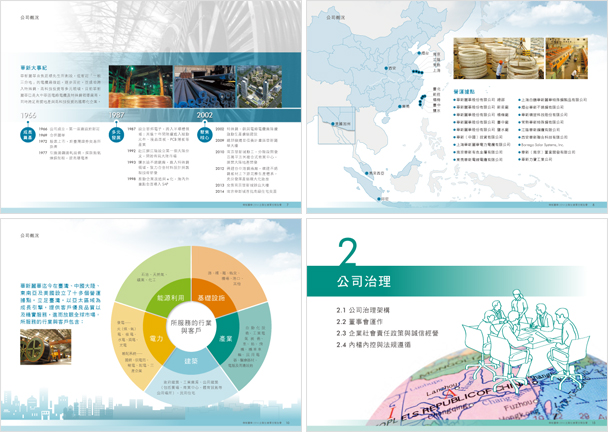
Task: Select the aerial city buildings photo
Action: 259,86
